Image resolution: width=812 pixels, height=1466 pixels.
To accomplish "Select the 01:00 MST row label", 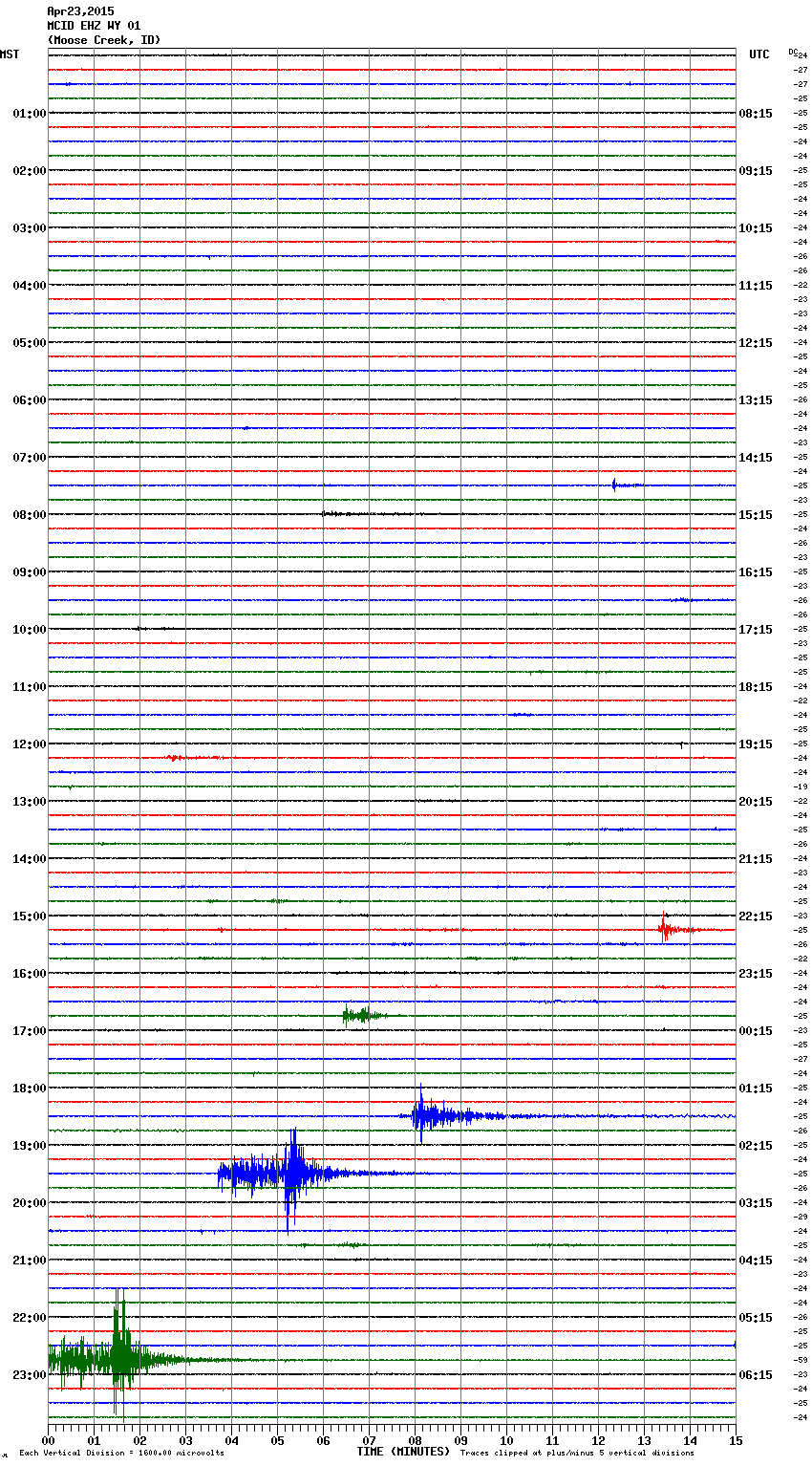I will pos(30,114).
